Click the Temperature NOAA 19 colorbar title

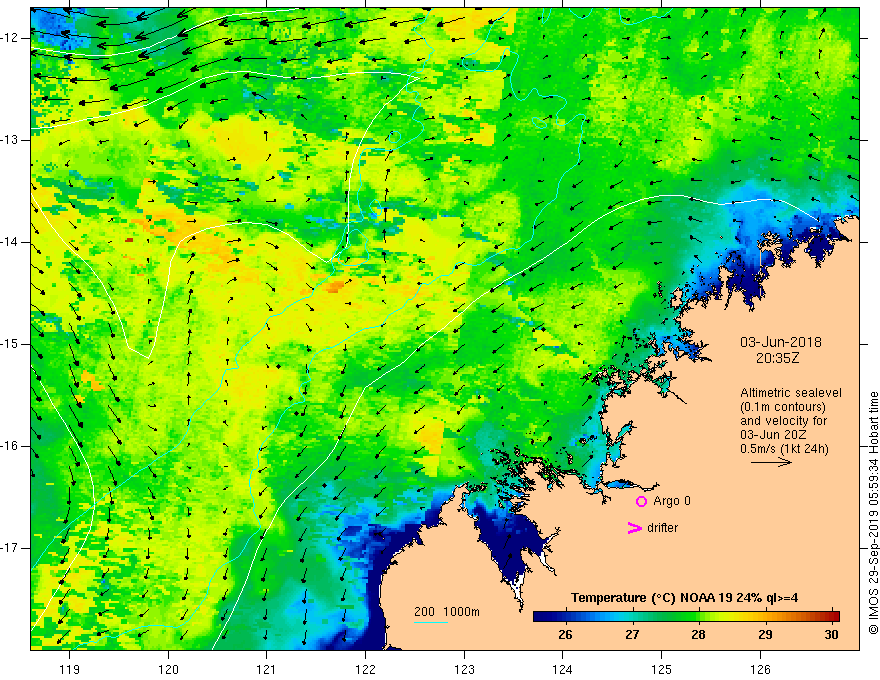coord(685,598)
